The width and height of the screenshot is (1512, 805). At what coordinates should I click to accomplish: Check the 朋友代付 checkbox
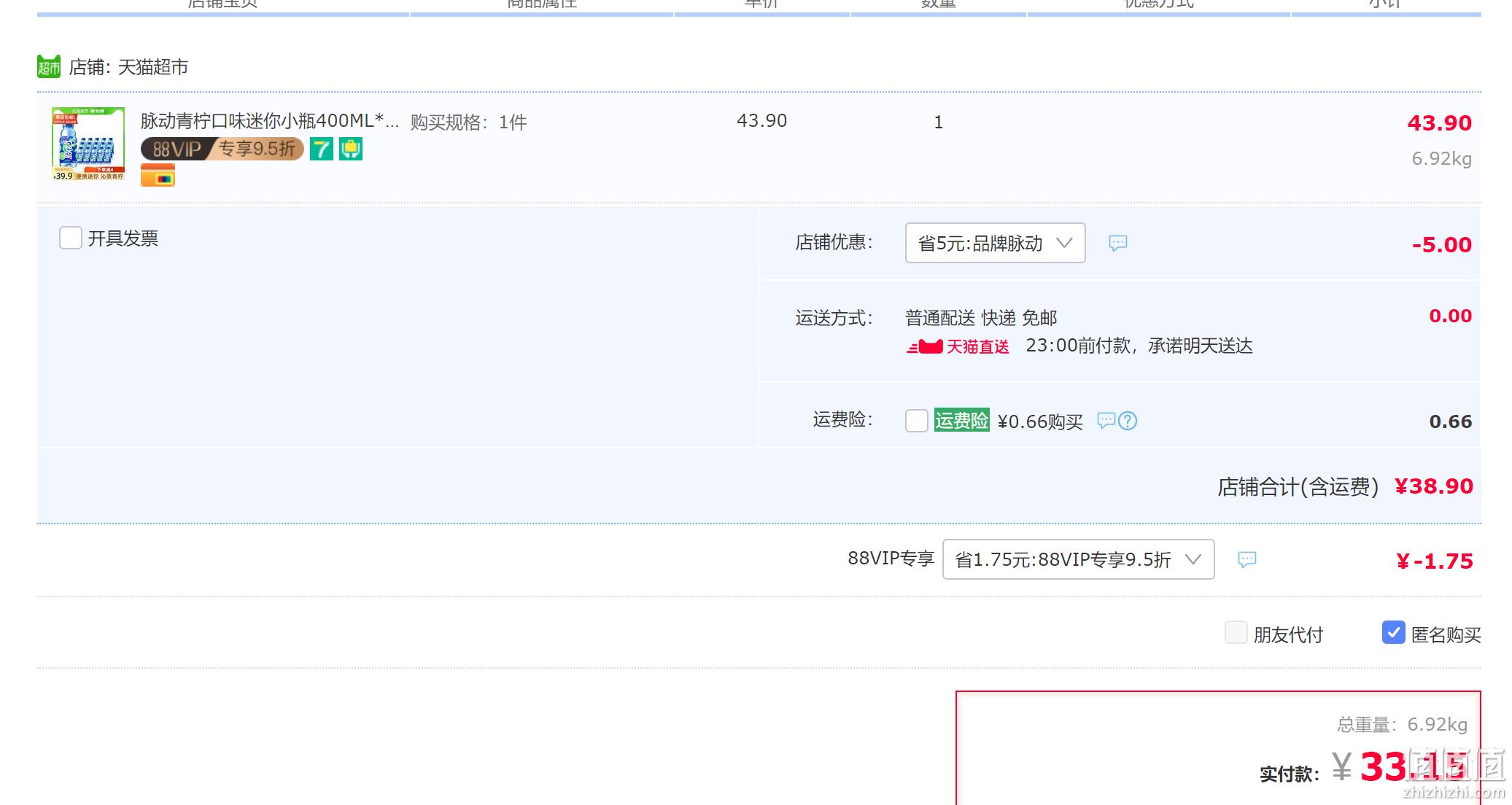click(x=1236, y=633)
